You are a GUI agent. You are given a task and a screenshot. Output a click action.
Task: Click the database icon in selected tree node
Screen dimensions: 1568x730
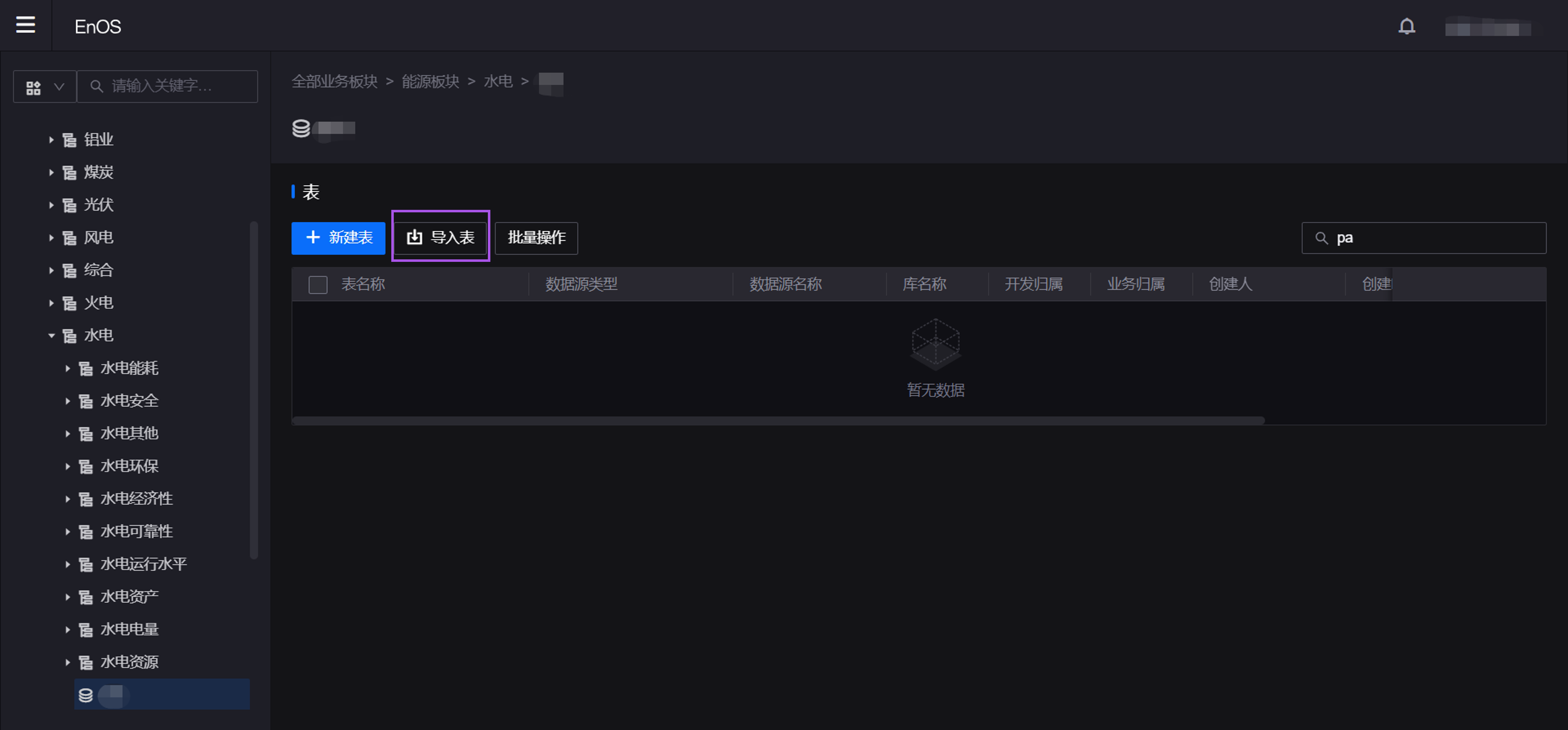86,695
